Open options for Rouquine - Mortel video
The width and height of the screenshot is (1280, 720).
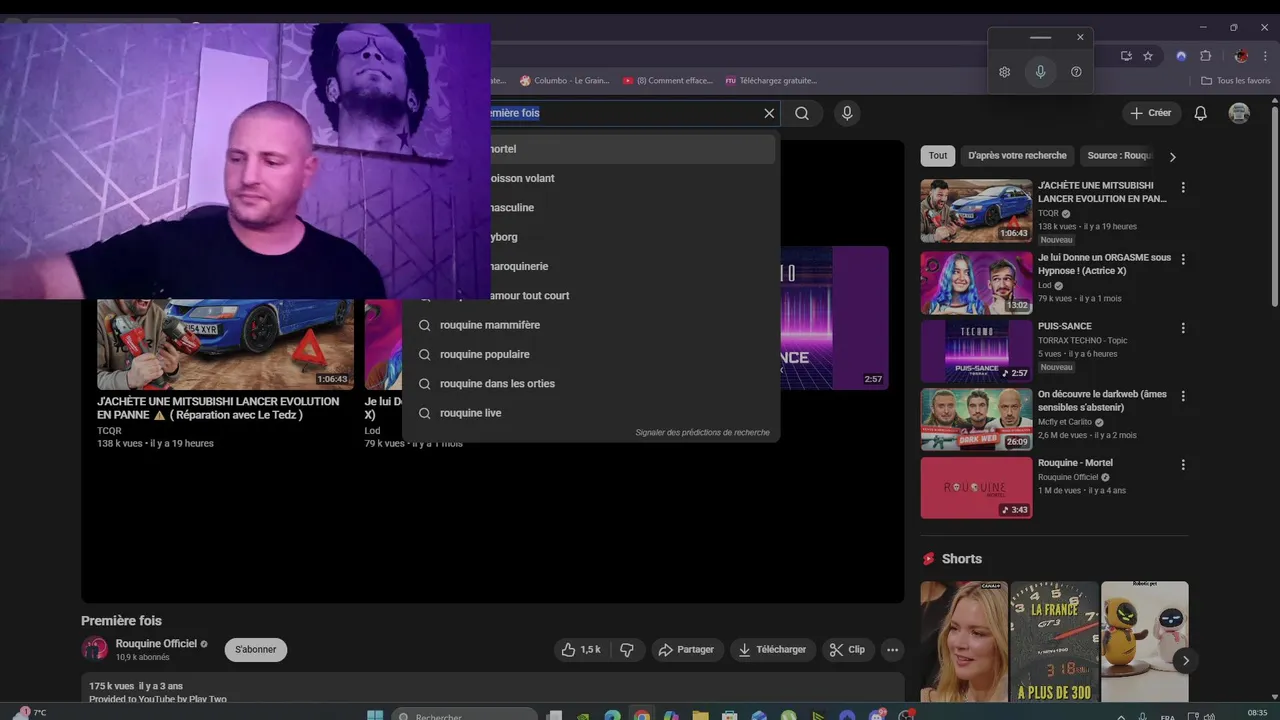tap(1183, 465)
